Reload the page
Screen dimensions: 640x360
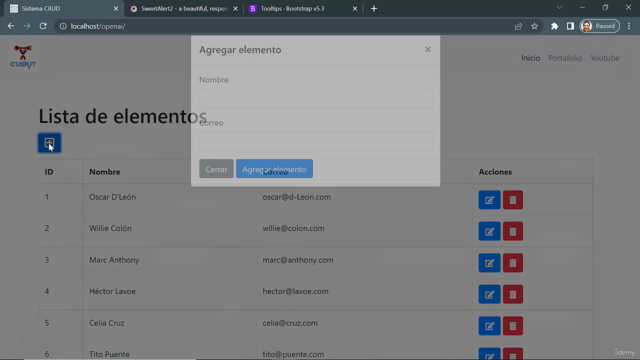tap(43, 26)
